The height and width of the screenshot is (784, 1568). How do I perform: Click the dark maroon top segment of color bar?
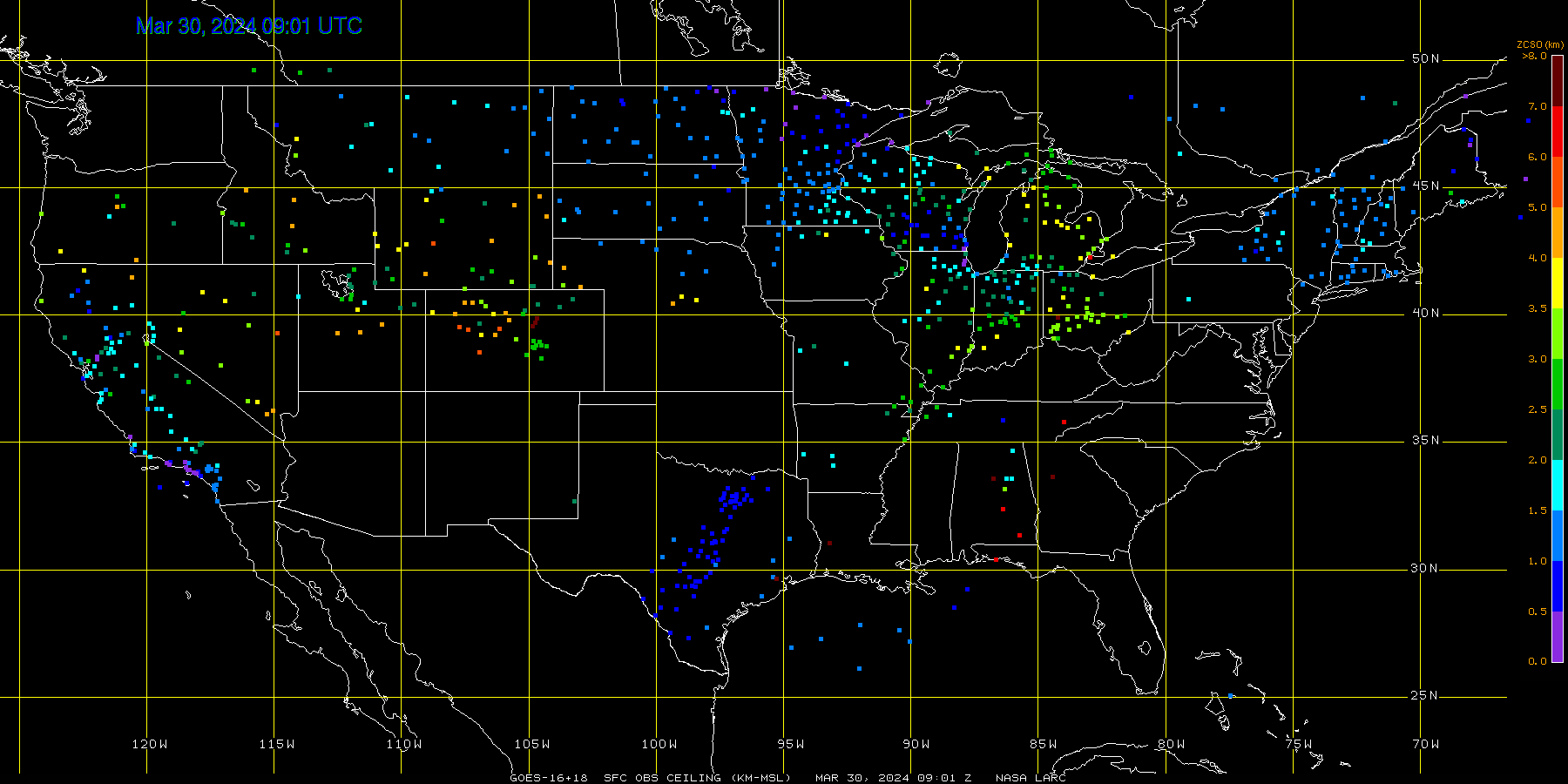tap(1558, 81)
